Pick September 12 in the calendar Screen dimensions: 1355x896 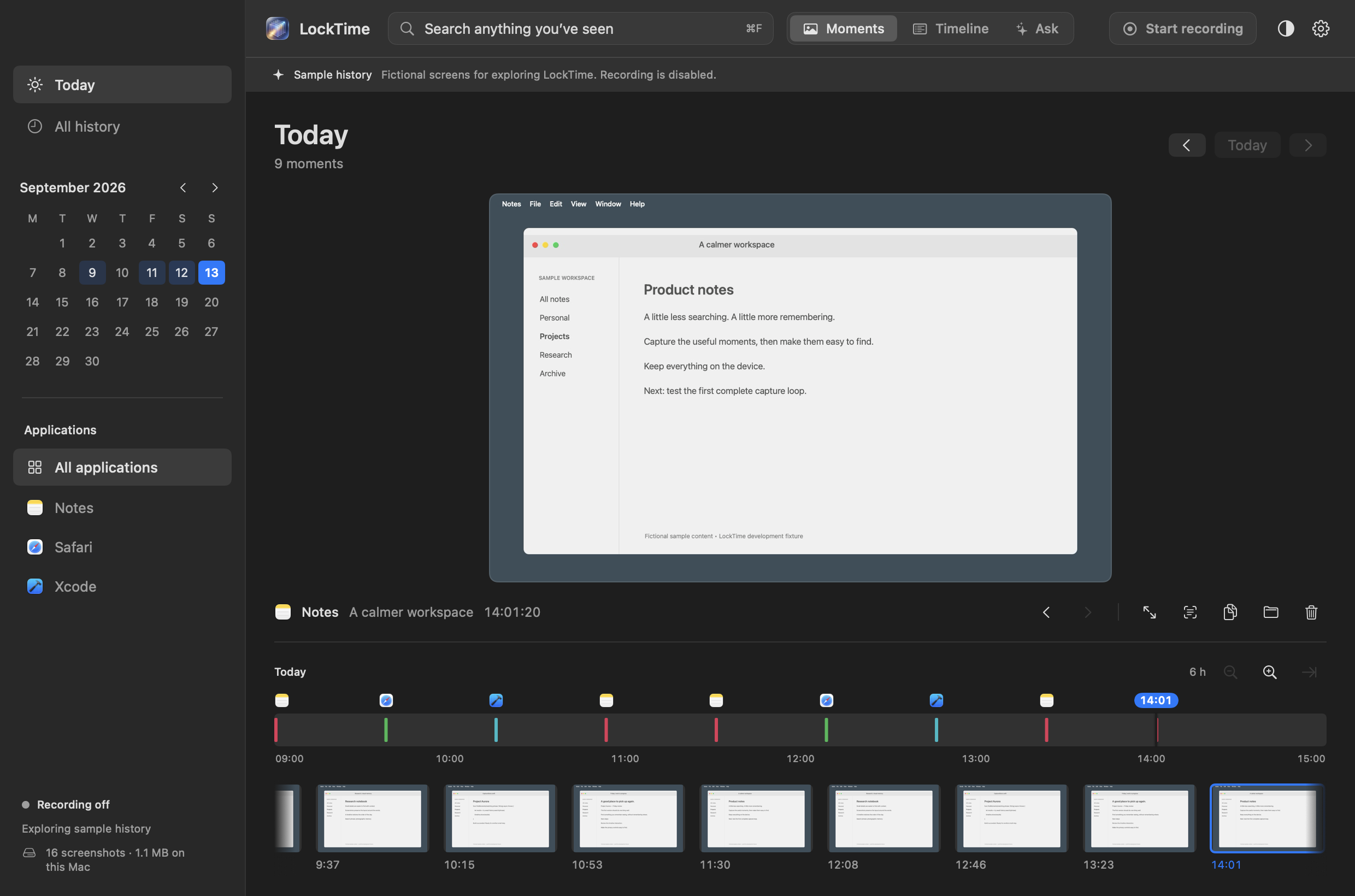point(181,273)
